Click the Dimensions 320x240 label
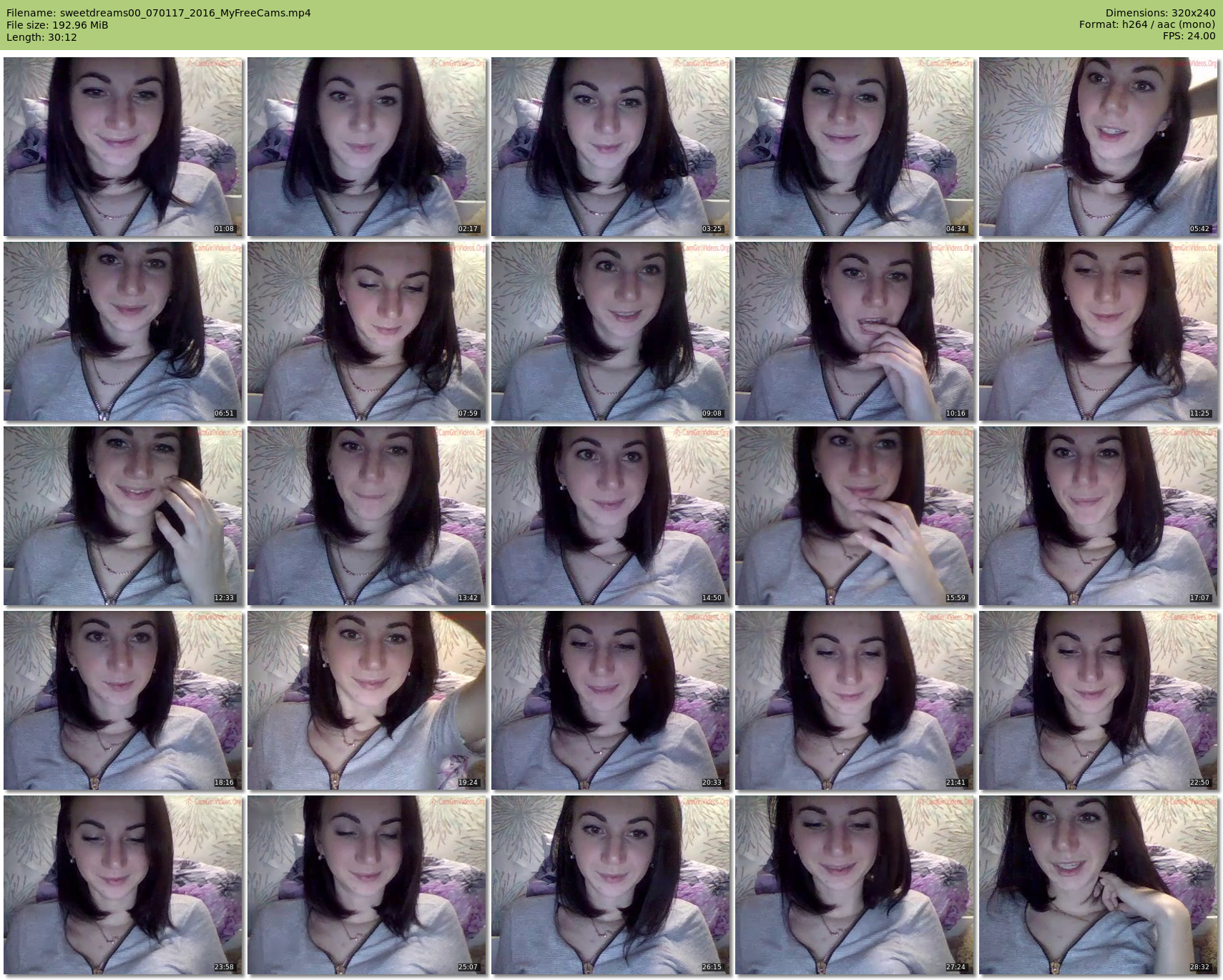 coord(1160,13)
